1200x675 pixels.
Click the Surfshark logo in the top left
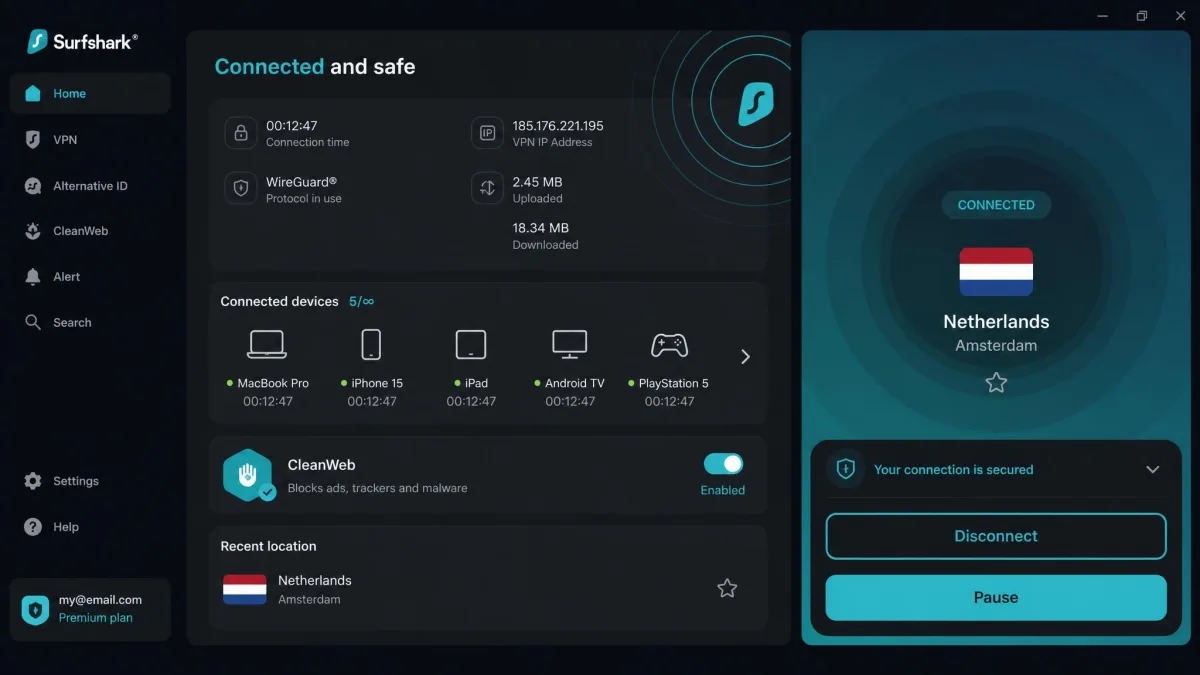[82, 41]
